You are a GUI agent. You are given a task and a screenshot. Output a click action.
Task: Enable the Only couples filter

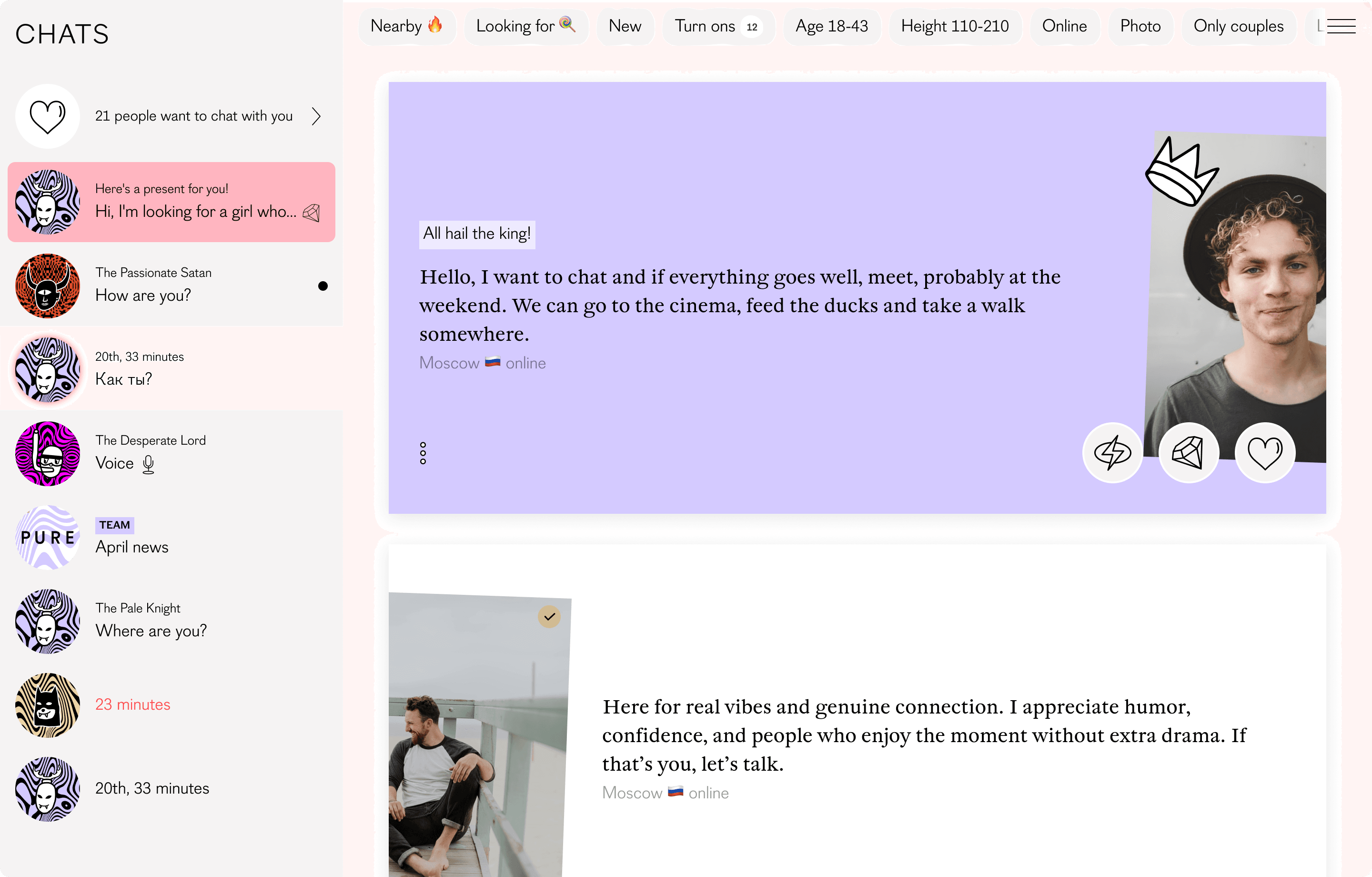[1238, 26]
